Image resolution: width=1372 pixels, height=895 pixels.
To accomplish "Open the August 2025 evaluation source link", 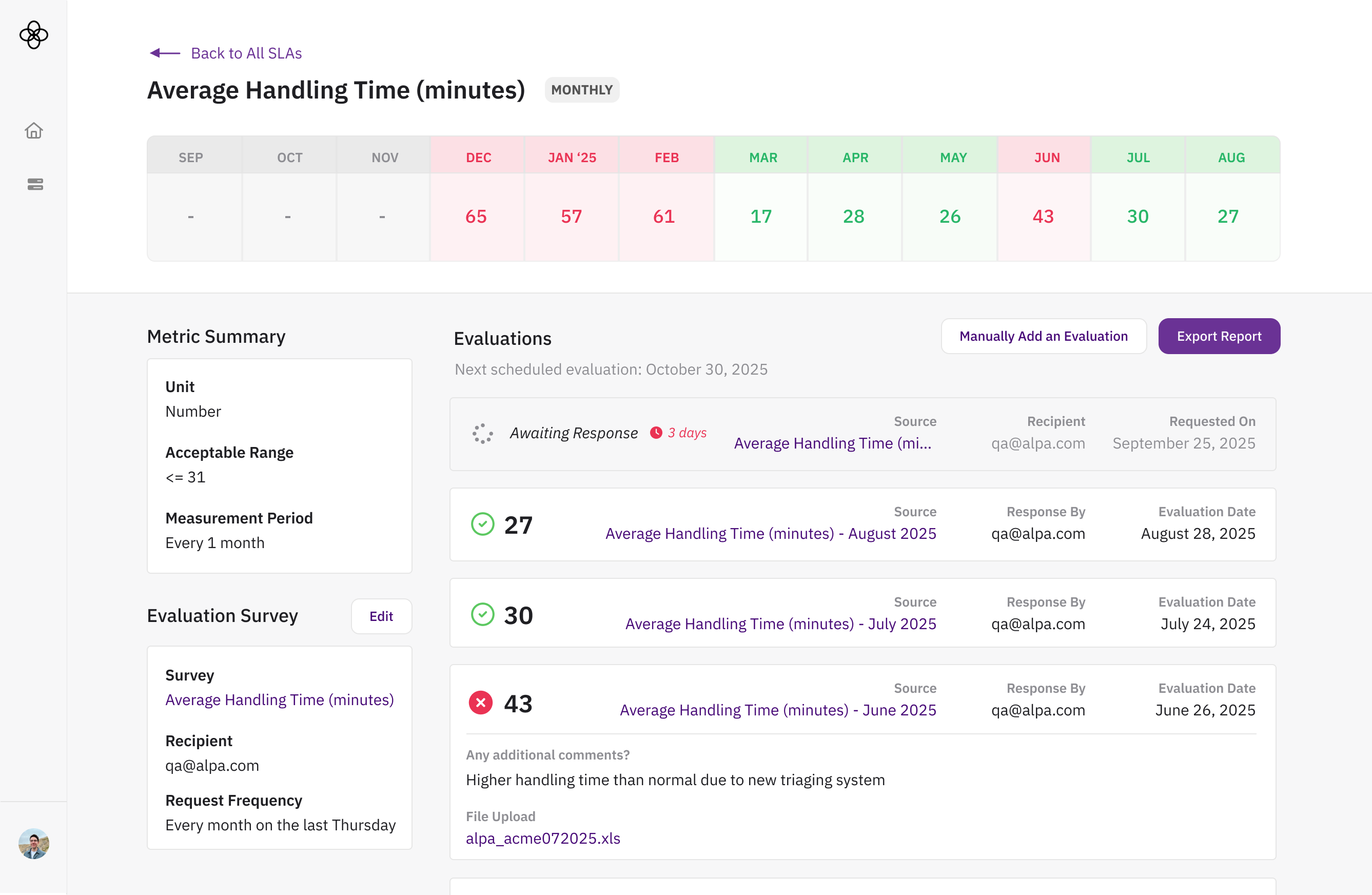I will point(770,533).
